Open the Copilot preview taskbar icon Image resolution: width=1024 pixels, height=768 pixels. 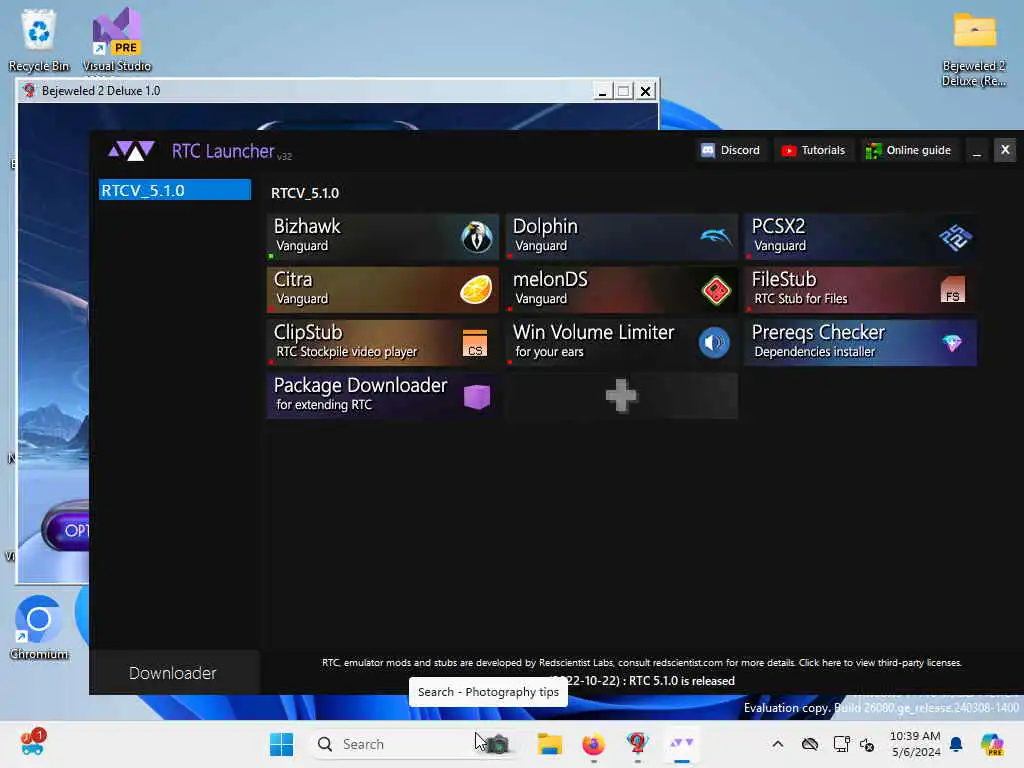(x=991, y=744)
